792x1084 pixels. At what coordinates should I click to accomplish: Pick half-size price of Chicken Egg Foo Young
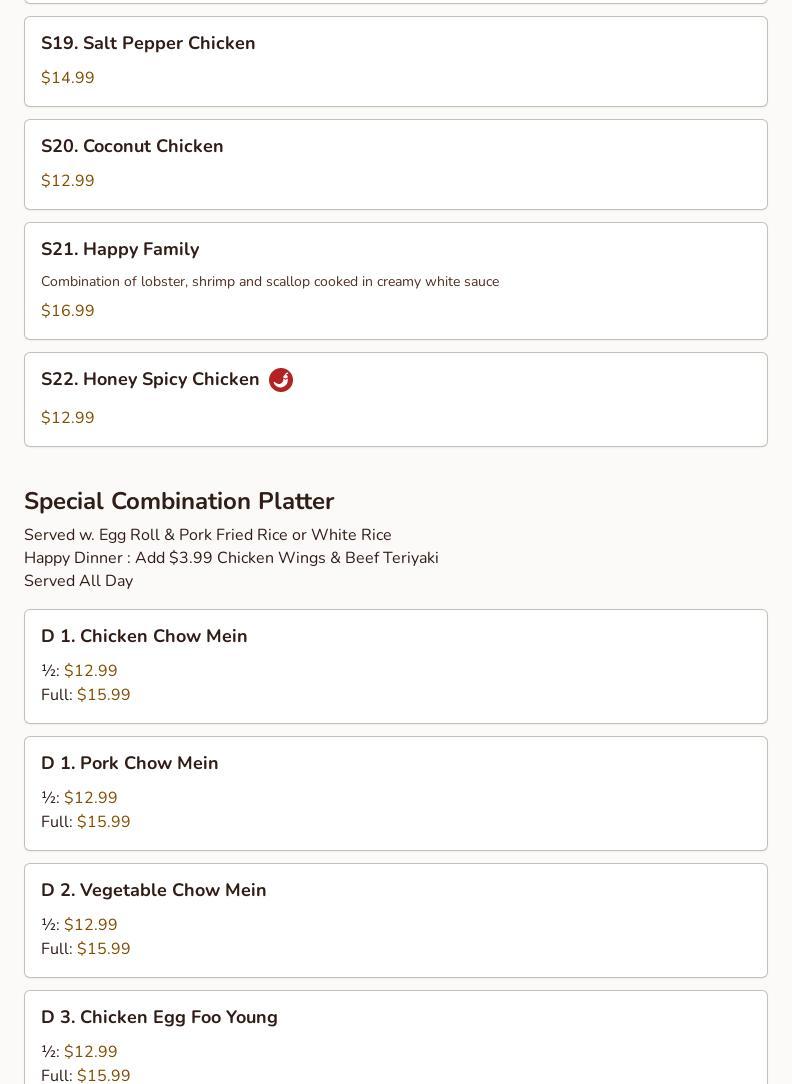91,1052
